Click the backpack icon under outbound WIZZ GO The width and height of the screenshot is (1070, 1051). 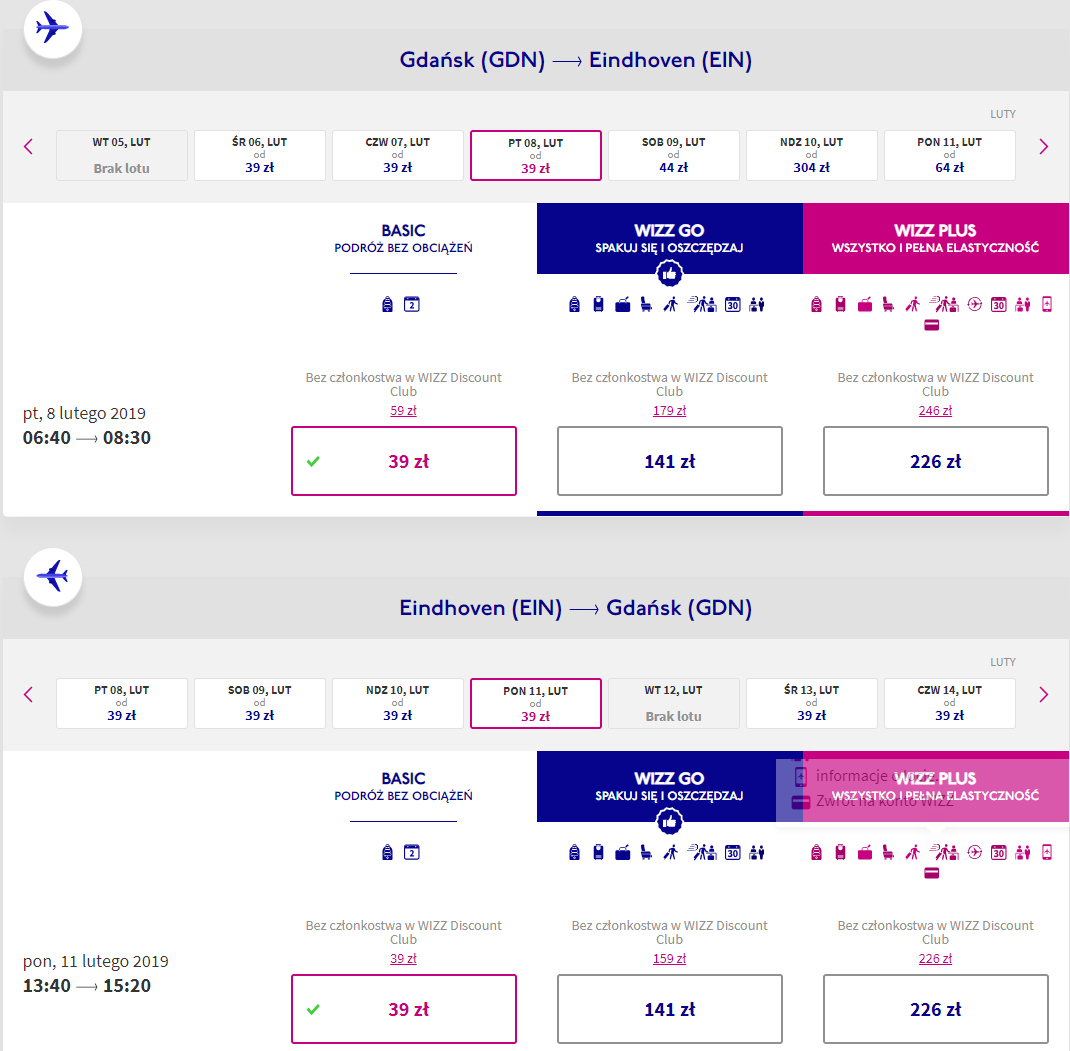pyautogui.click(x=575, y=304)
